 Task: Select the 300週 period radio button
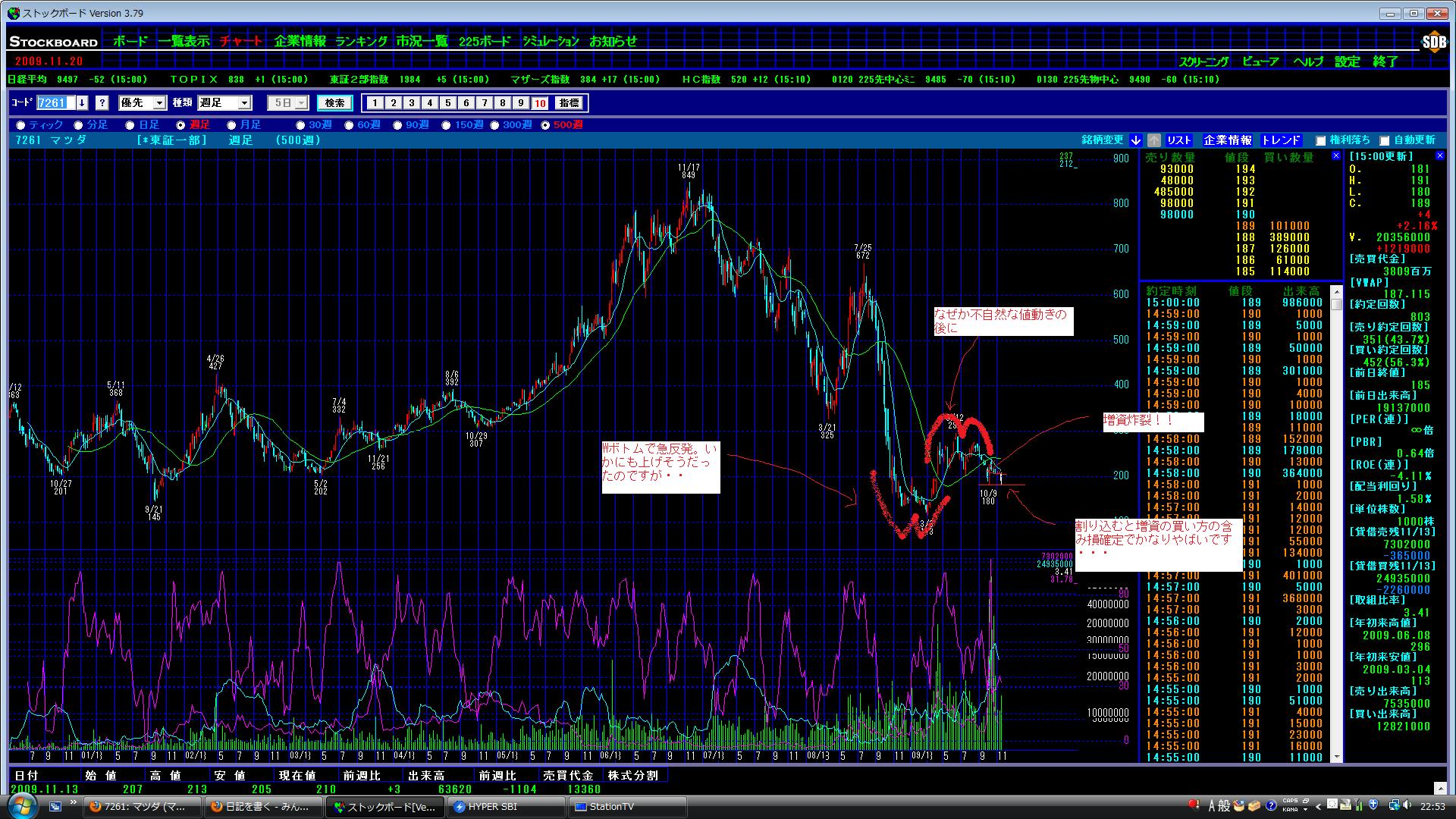pyautogui.click(x=495, y=125)
